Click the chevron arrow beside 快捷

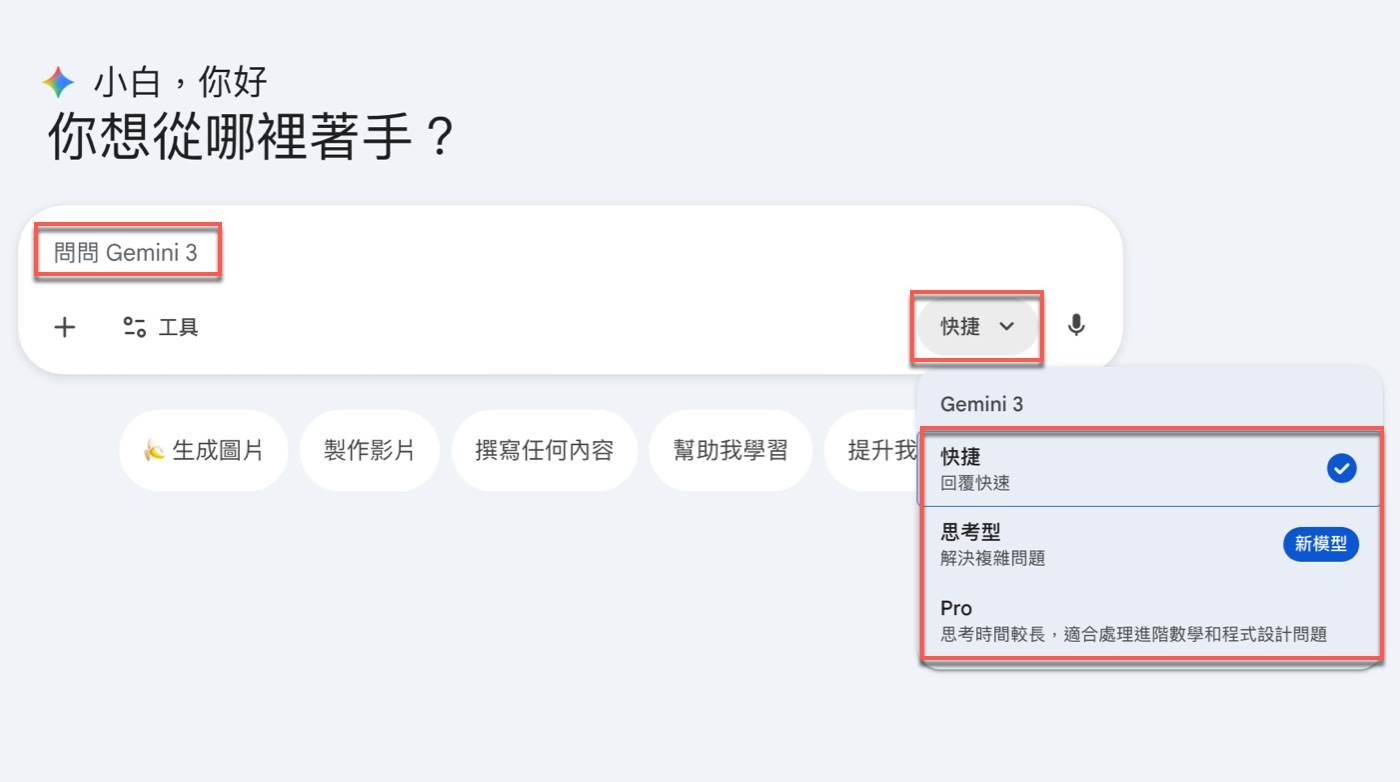(x=1006, y=326)
